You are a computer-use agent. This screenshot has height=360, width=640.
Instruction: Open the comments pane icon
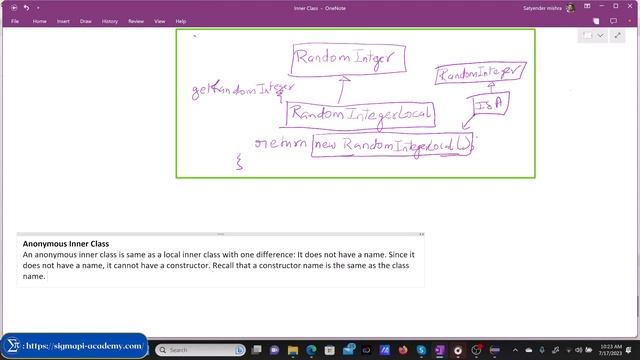[613, 21]
